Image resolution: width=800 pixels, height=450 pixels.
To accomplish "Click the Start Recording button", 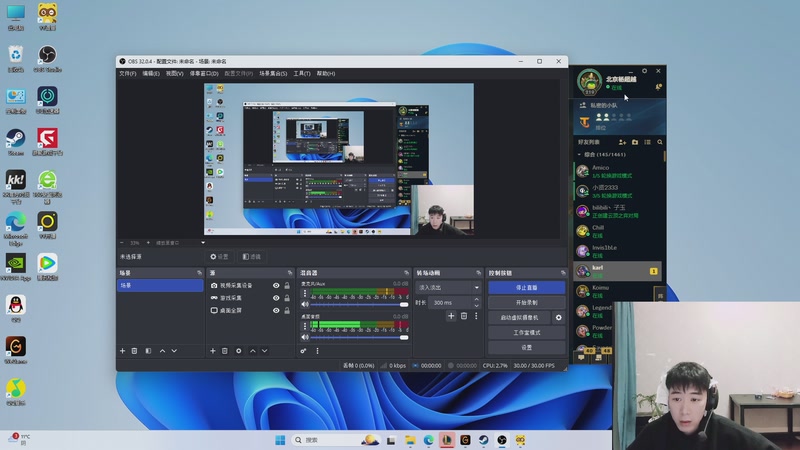I will point(527,303).
